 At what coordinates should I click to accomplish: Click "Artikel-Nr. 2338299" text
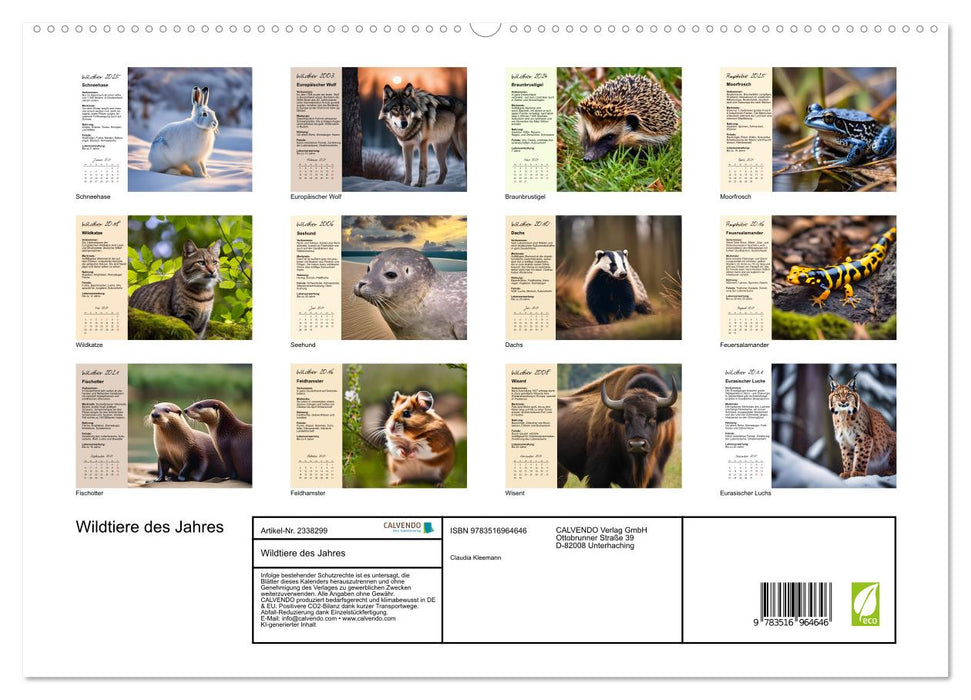coord(294,531)
